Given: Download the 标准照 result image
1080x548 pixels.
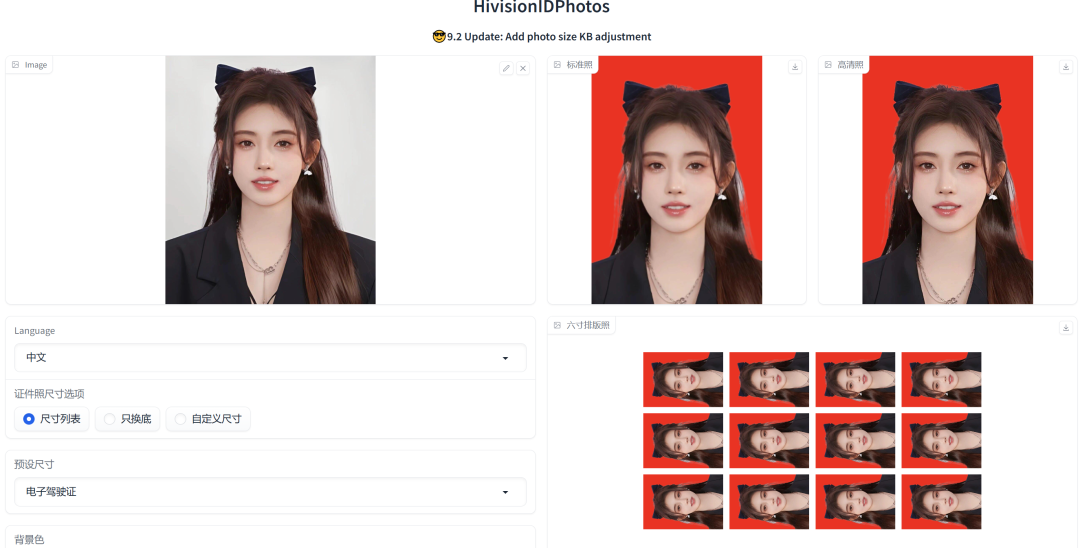Looking at the screenshot, I should [x=795, y=67].
